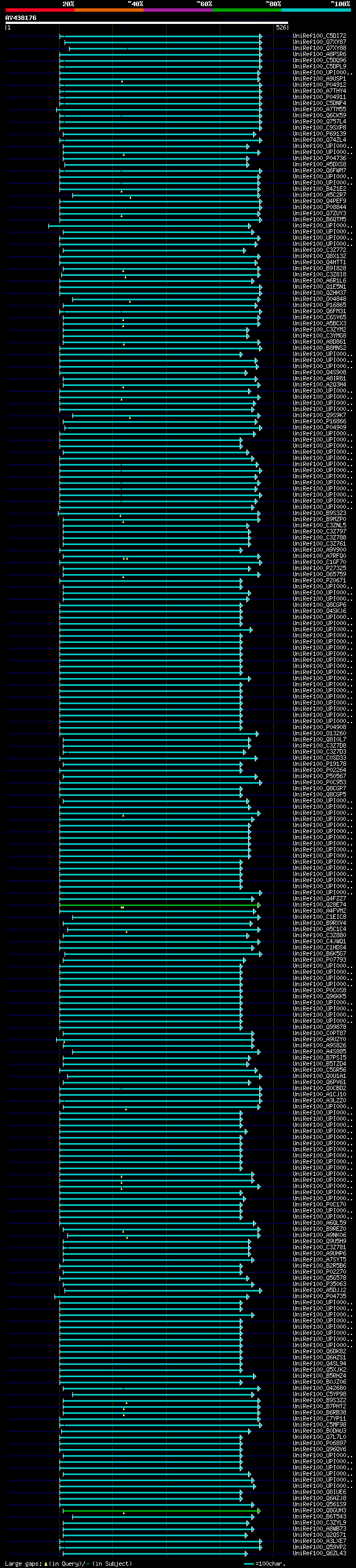Select label UniRef100_P07793
The height and width of the screenshot is (1568, 356).
coord(319,960)
